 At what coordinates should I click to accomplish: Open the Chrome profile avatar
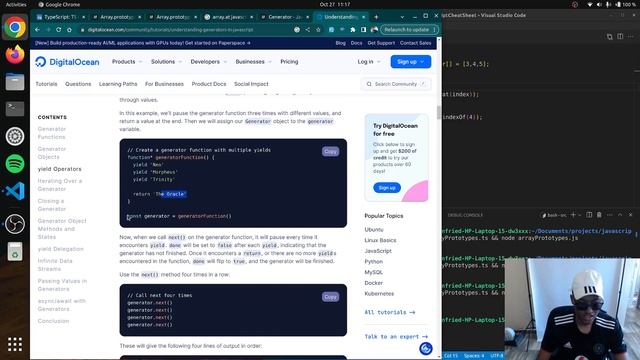(374, 30)
